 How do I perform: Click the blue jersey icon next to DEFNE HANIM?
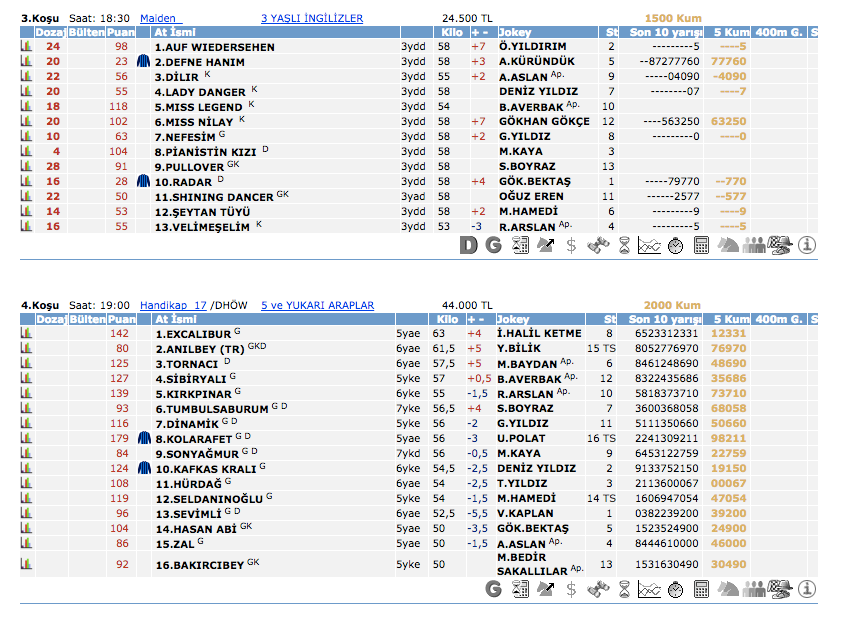point(143,61)
